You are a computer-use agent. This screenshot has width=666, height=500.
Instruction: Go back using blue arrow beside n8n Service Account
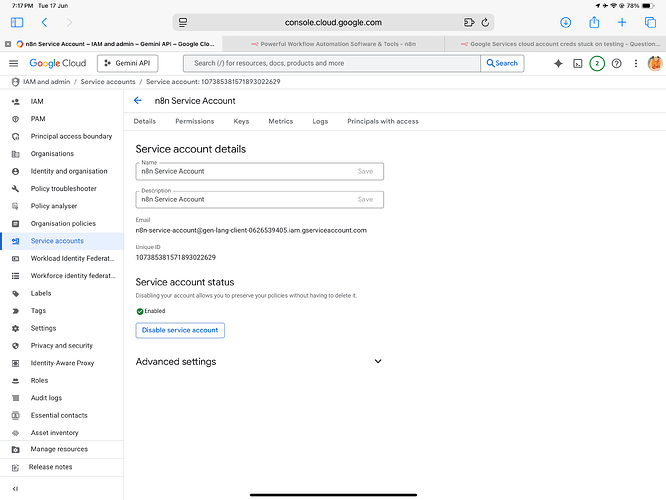click(138, 100)
